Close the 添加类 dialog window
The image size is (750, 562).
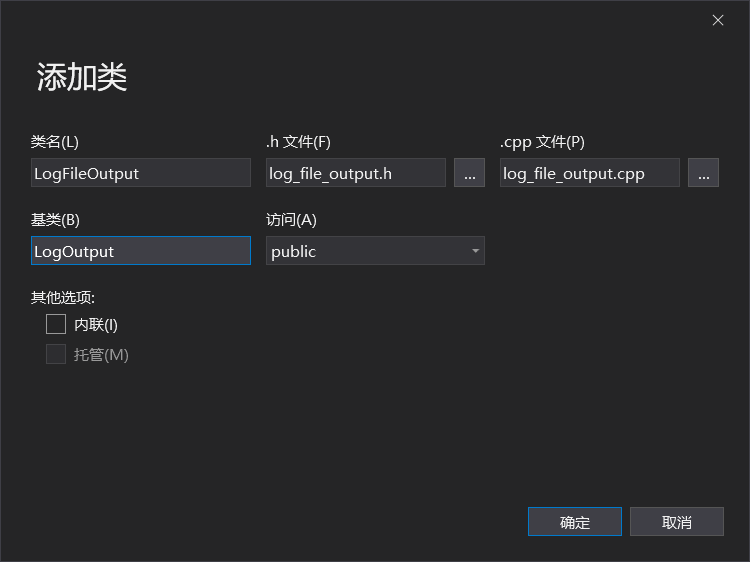[x=718, y=20]
